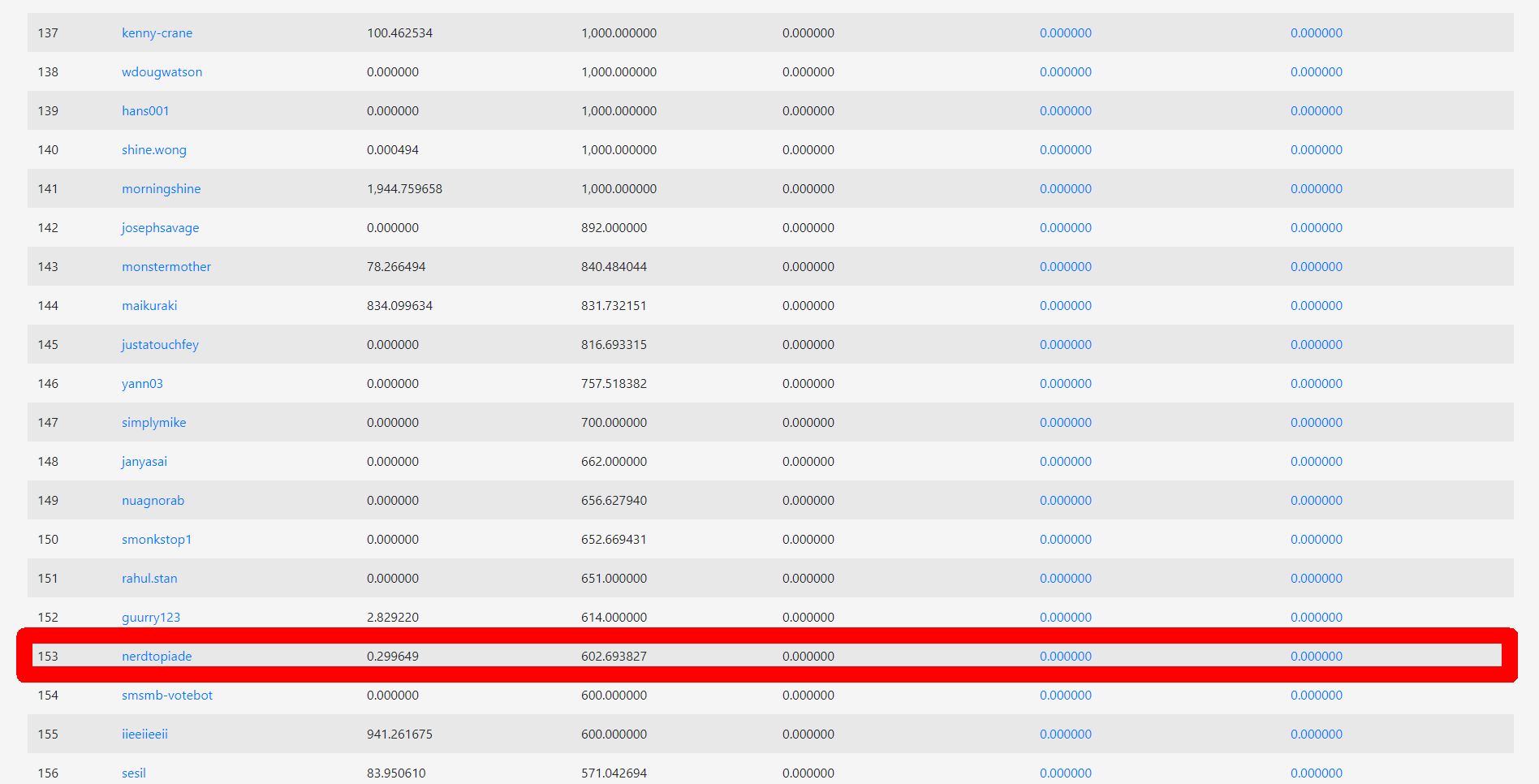Click rightmost 0.000000 link in maikuraki row
Screen dimensions: 1539x784
pyautogui.click(x=1317, y=306)
